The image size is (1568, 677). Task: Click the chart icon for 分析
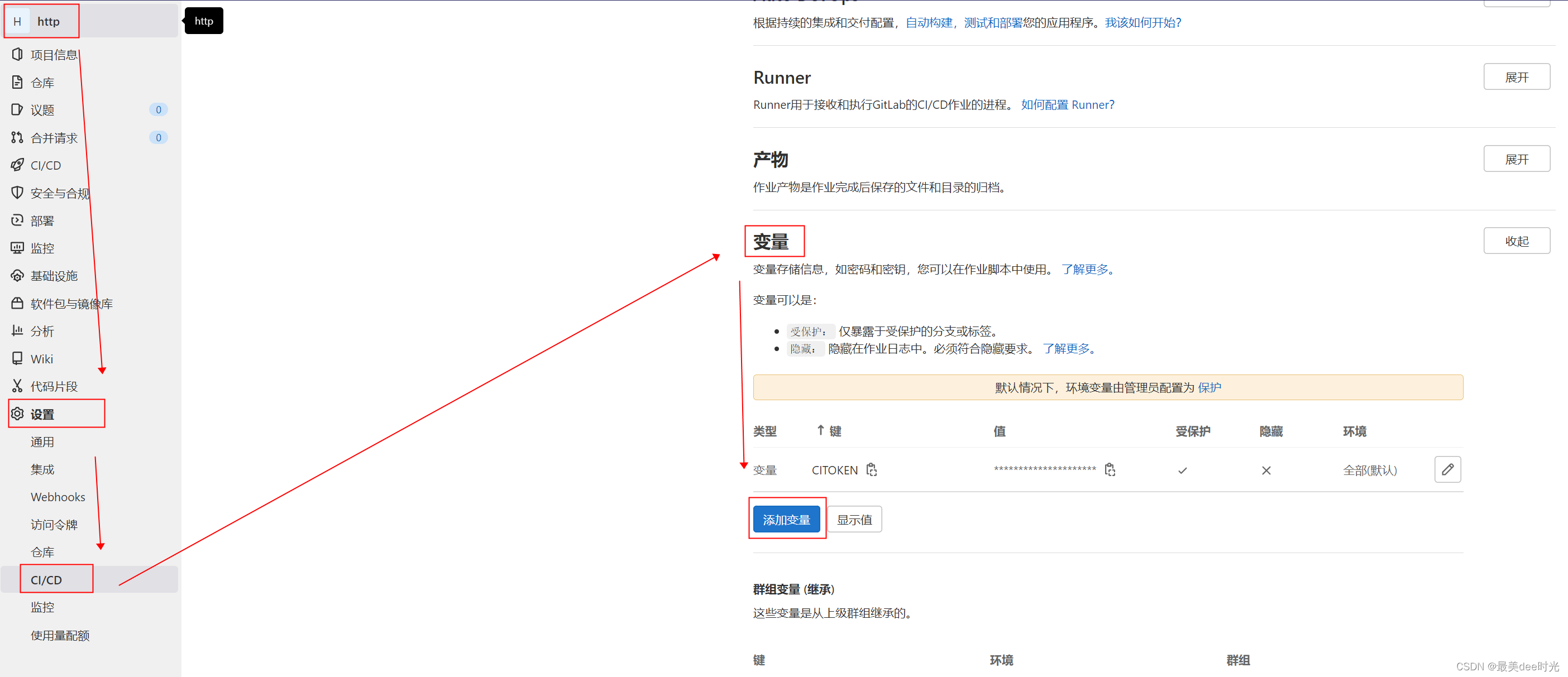point(17,330)
